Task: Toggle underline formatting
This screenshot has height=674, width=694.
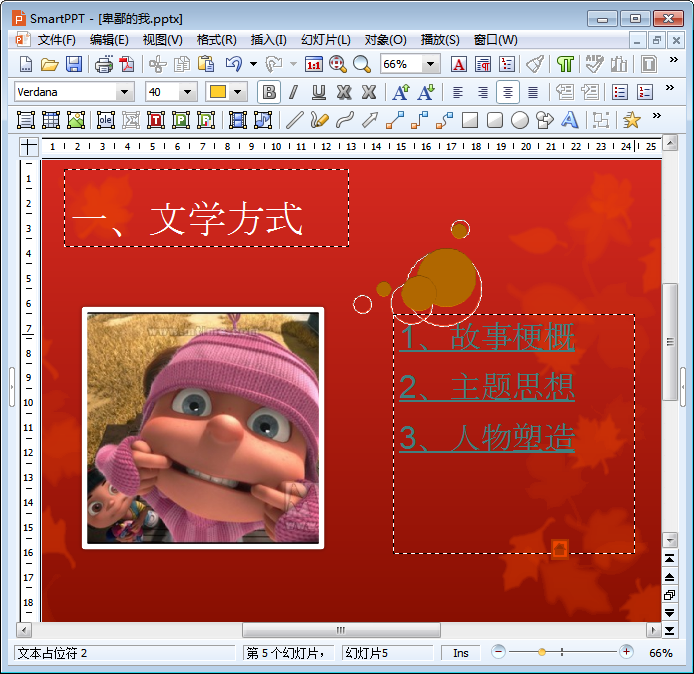Action: (x=318, y=92)
